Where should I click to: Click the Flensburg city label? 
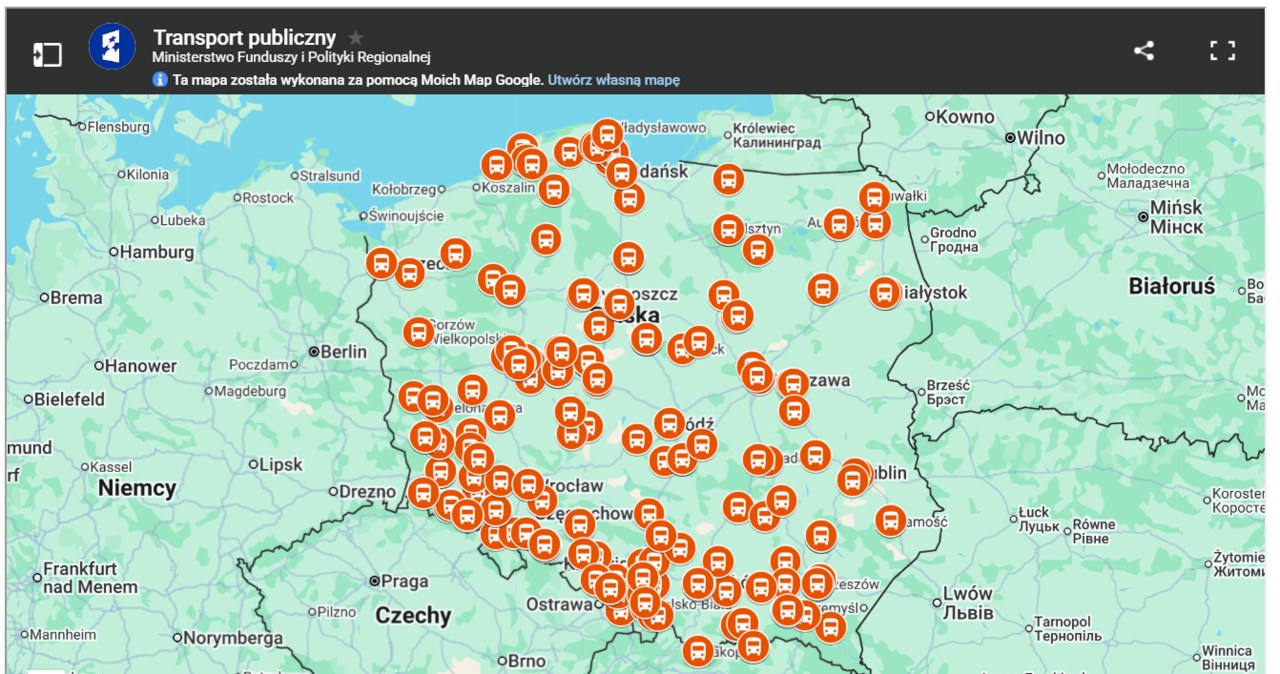pos(119,127)
